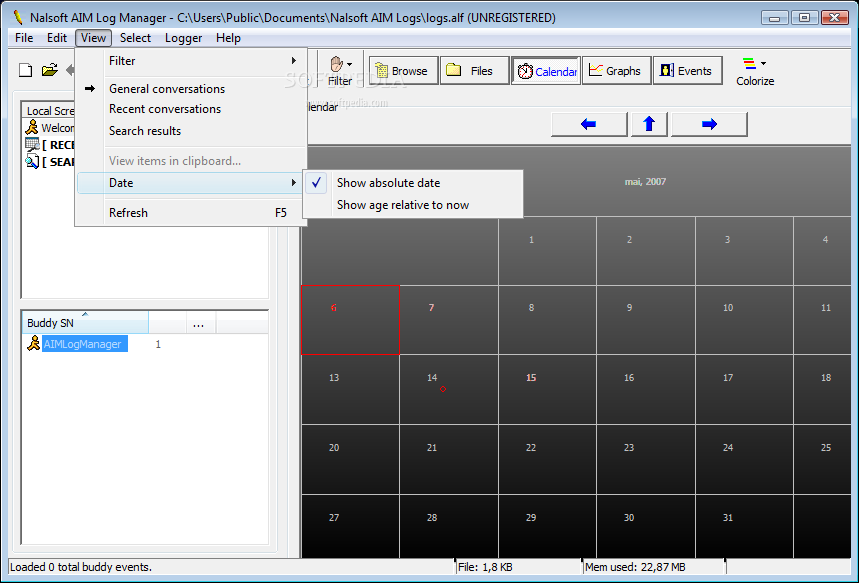Screen dimensions: 859x583
Task: Click the Filter hand icon
Action: pyautogui.click(x=336, y=64)
